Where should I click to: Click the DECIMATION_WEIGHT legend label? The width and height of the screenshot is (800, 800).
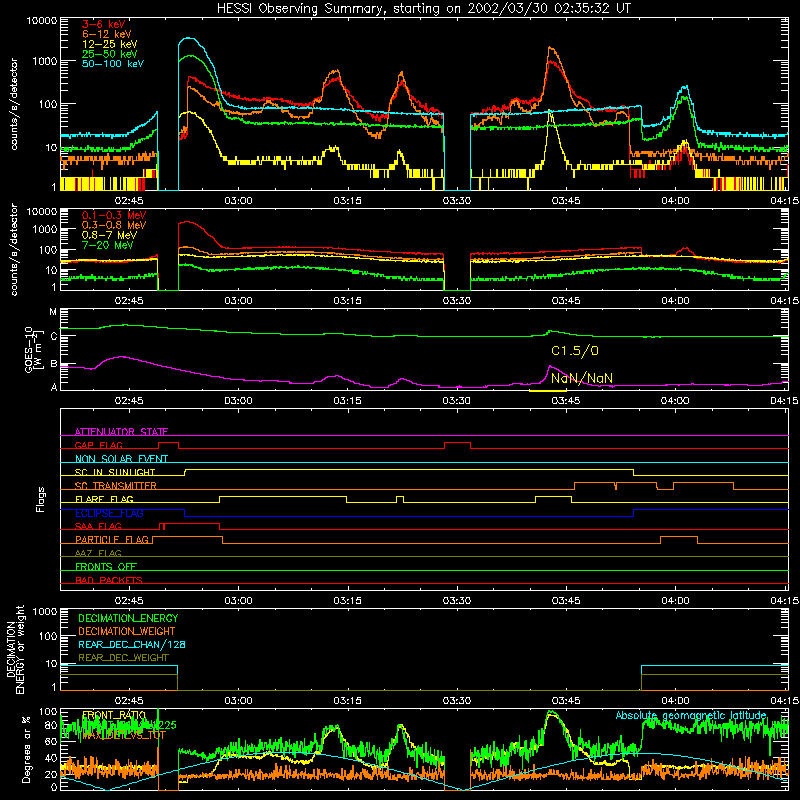pyautogui.click(x=127, y=632)
